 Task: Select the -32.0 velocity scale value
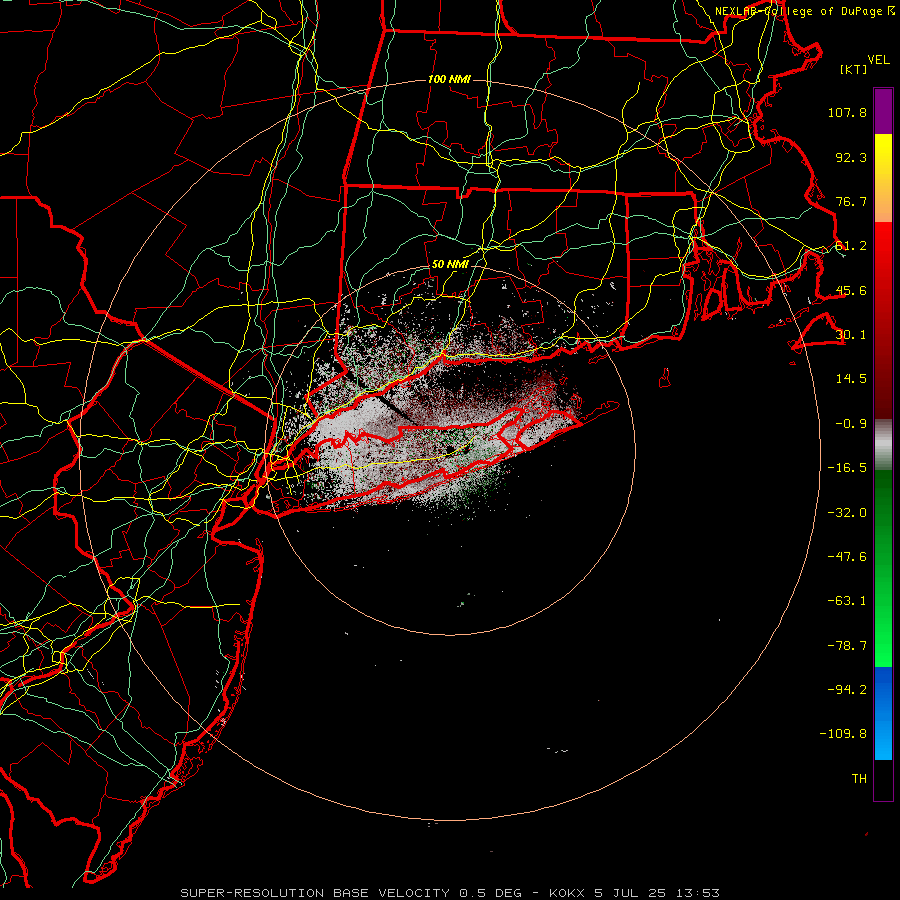[x=847, y=513]
